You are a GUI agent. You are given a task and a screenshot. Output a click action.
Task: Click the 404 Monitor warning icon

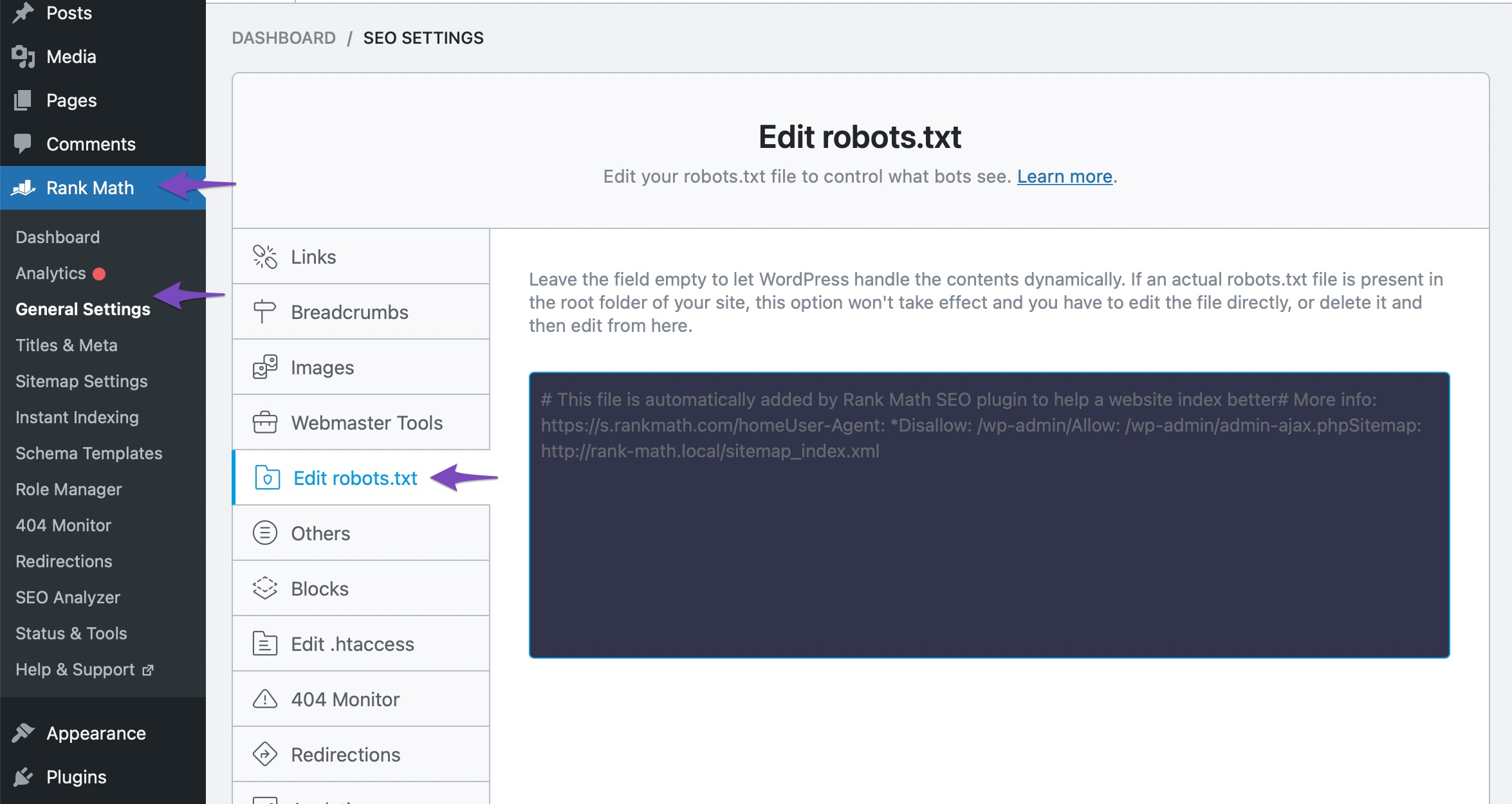[264, 699]
